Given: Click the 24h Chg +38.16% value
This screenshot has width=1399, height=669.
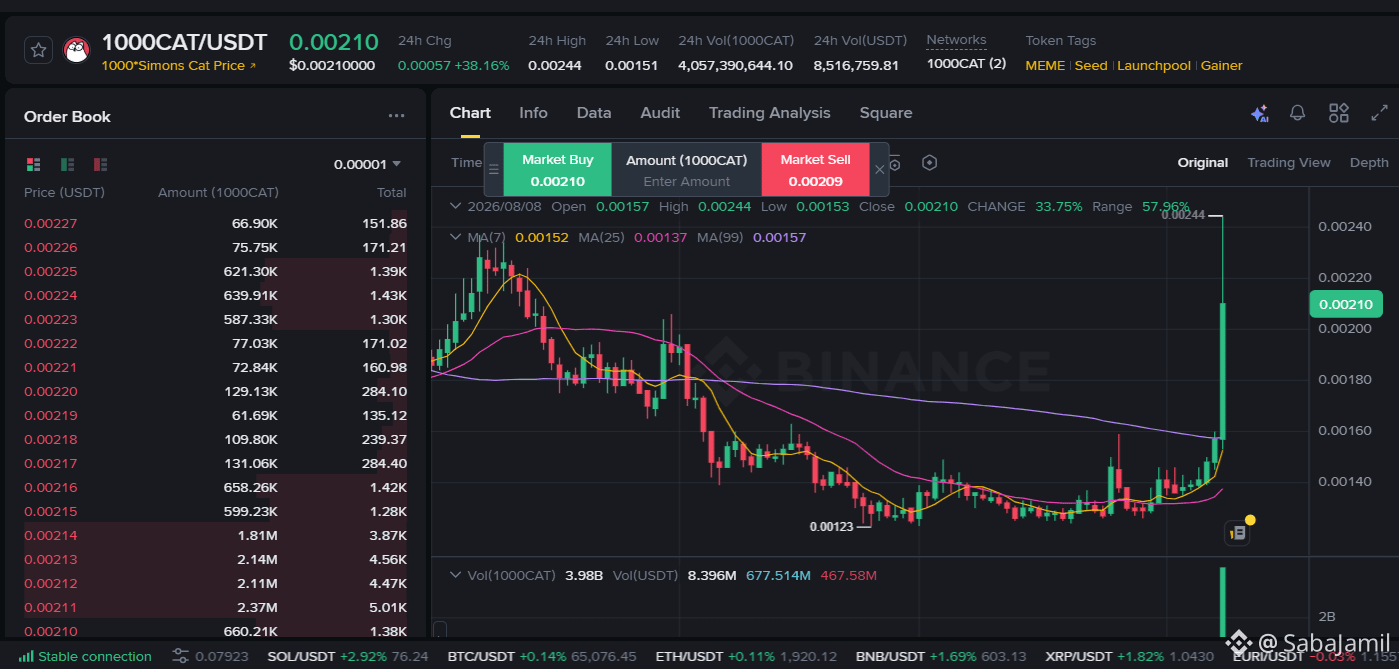Looking at the screenshot, I should pos(453,65).
